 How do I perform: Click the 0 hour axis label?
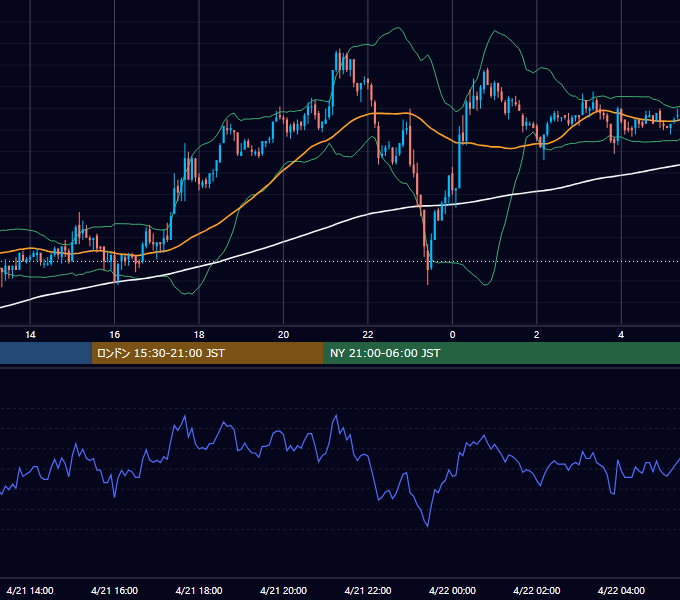coord(452,335)
